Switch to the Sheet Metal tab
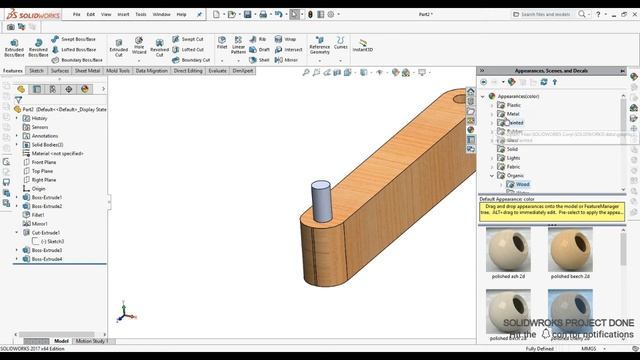This screenshot has height=360, width=640. point(87,71)
